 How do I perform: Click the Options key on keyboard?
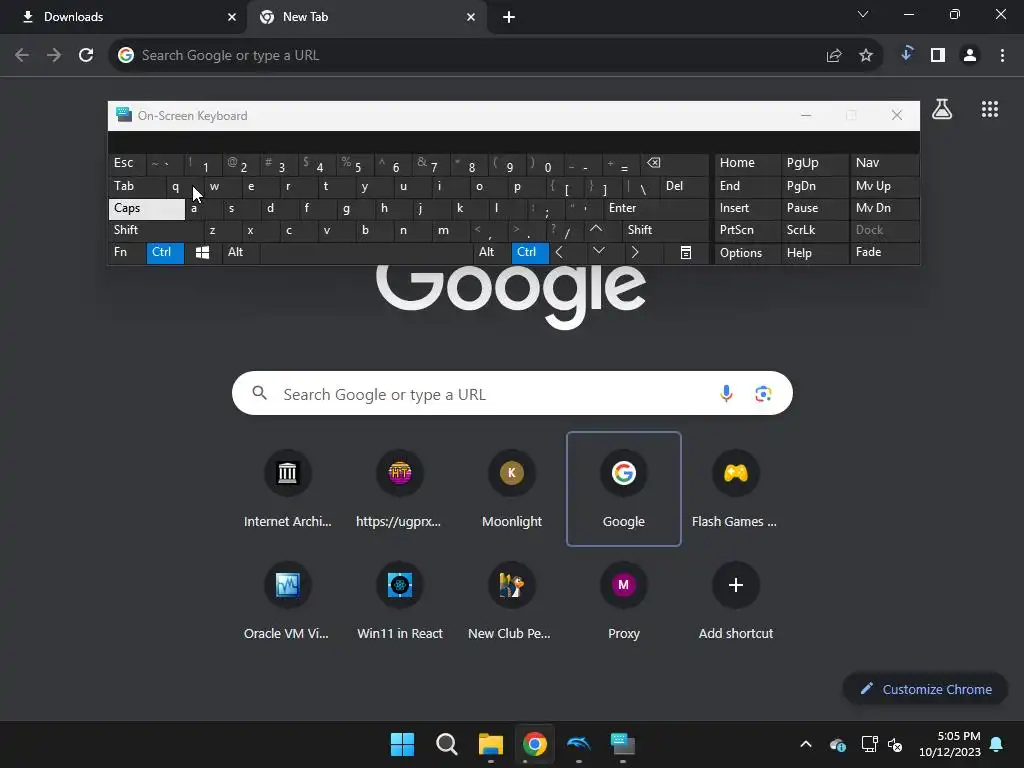click(x=748, y=253)
